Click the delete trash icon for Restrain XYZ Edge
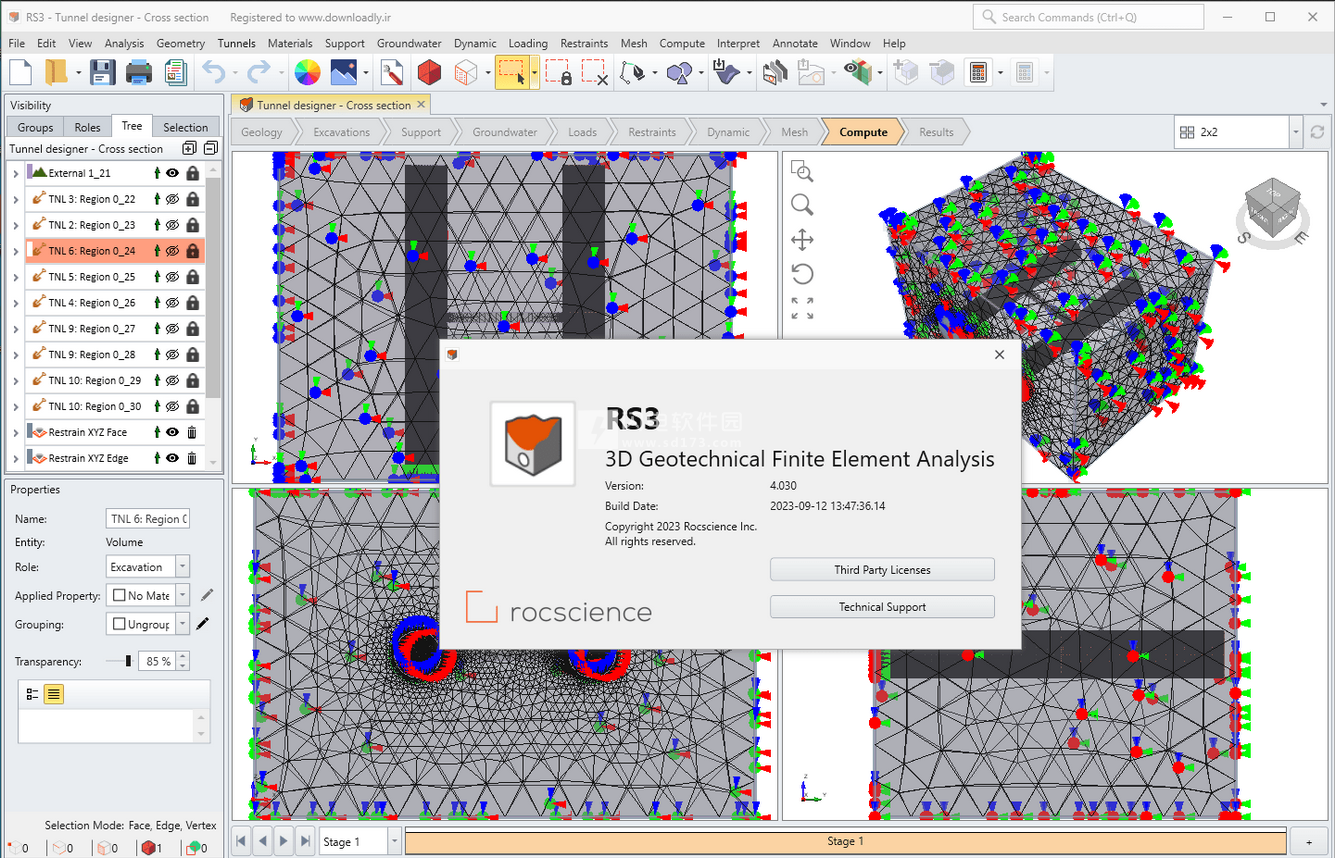1335x858 pixels. click(x=192, y=458)
